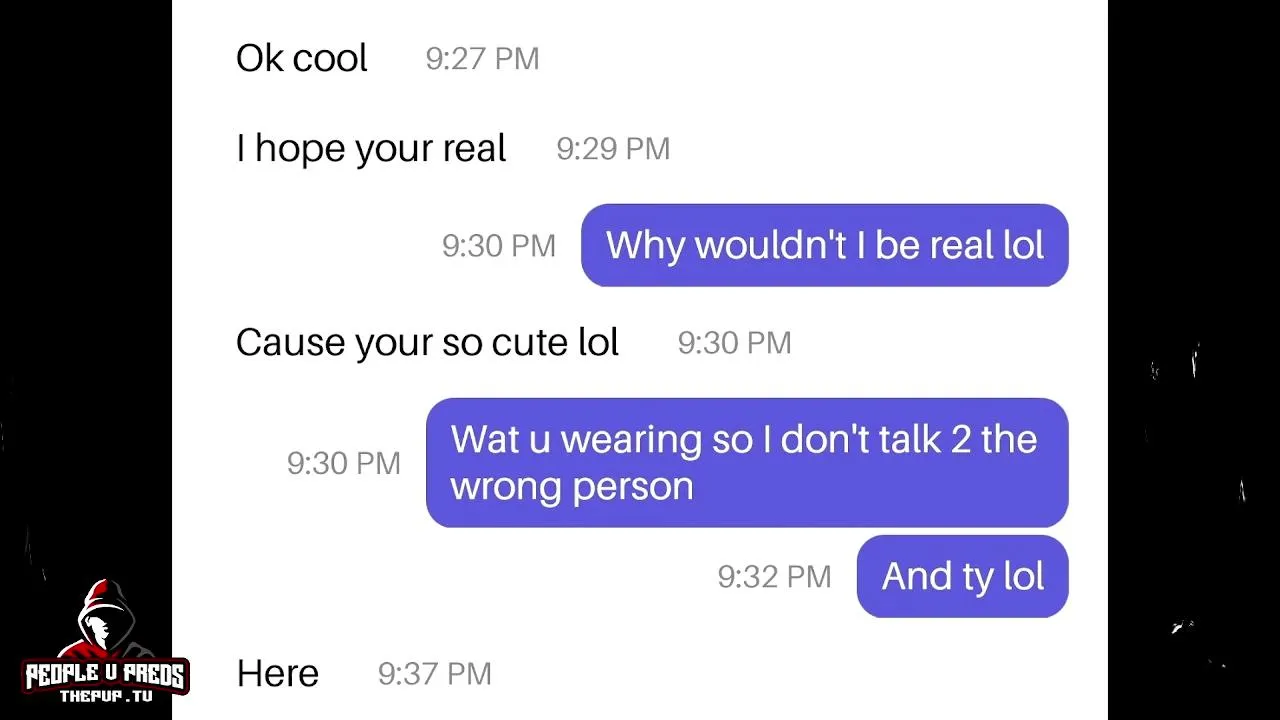Select the "I hope your real" message
Viewport: 1280px width, 720px height.
pos(371,148)
